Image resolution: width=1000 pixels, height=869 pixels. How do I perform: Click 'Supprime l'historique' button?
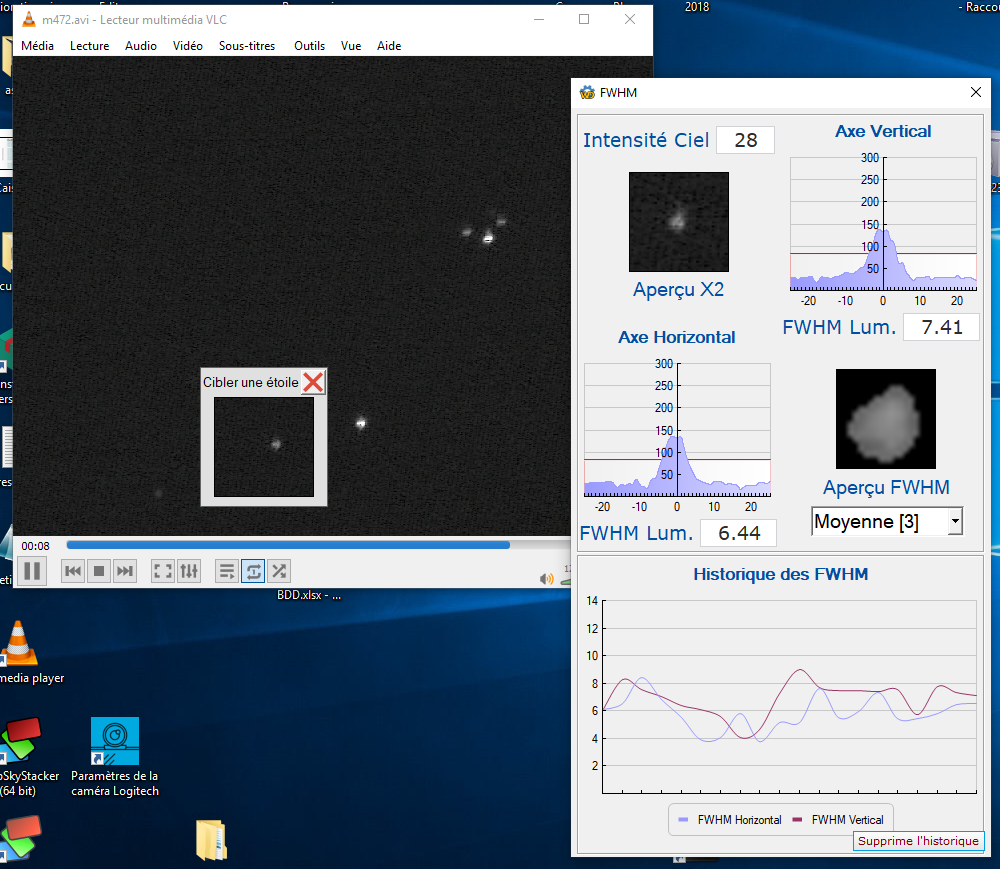pos(918,841)
